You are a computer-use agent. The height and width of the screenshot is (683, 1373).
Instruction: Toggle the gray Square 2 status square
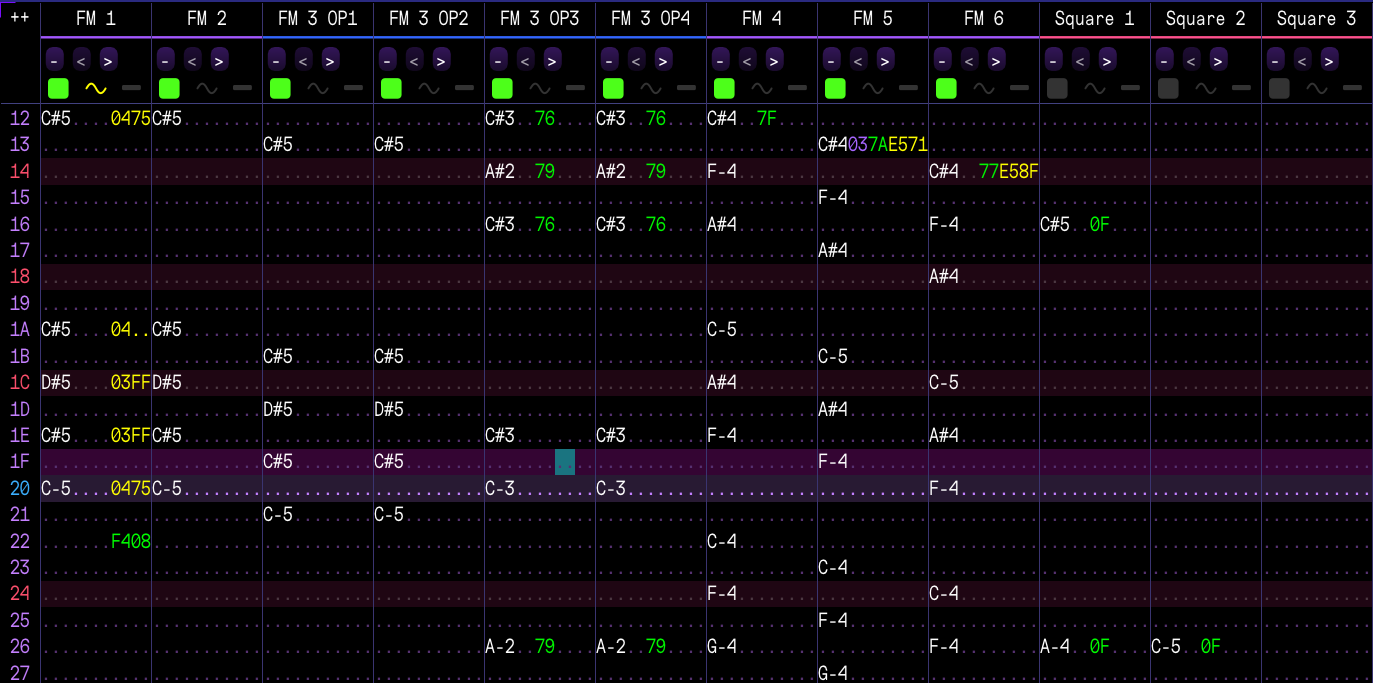(x=1168, y=88)
